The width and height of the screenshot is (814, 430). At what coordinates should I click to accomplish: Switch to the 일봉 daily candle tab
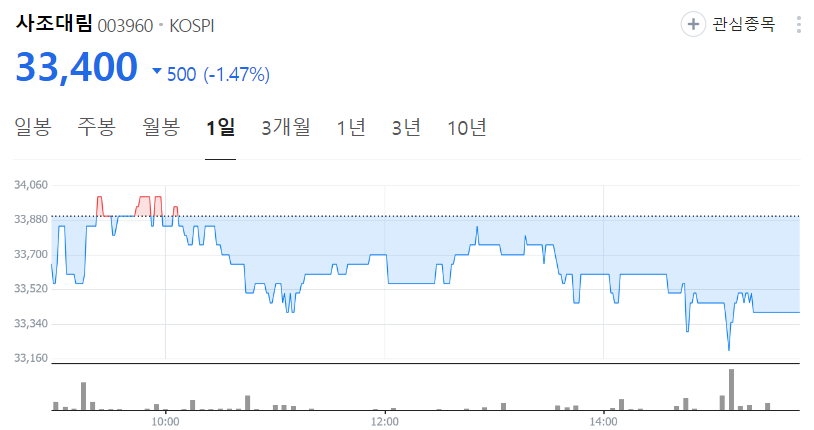click(x=33, y=127)
